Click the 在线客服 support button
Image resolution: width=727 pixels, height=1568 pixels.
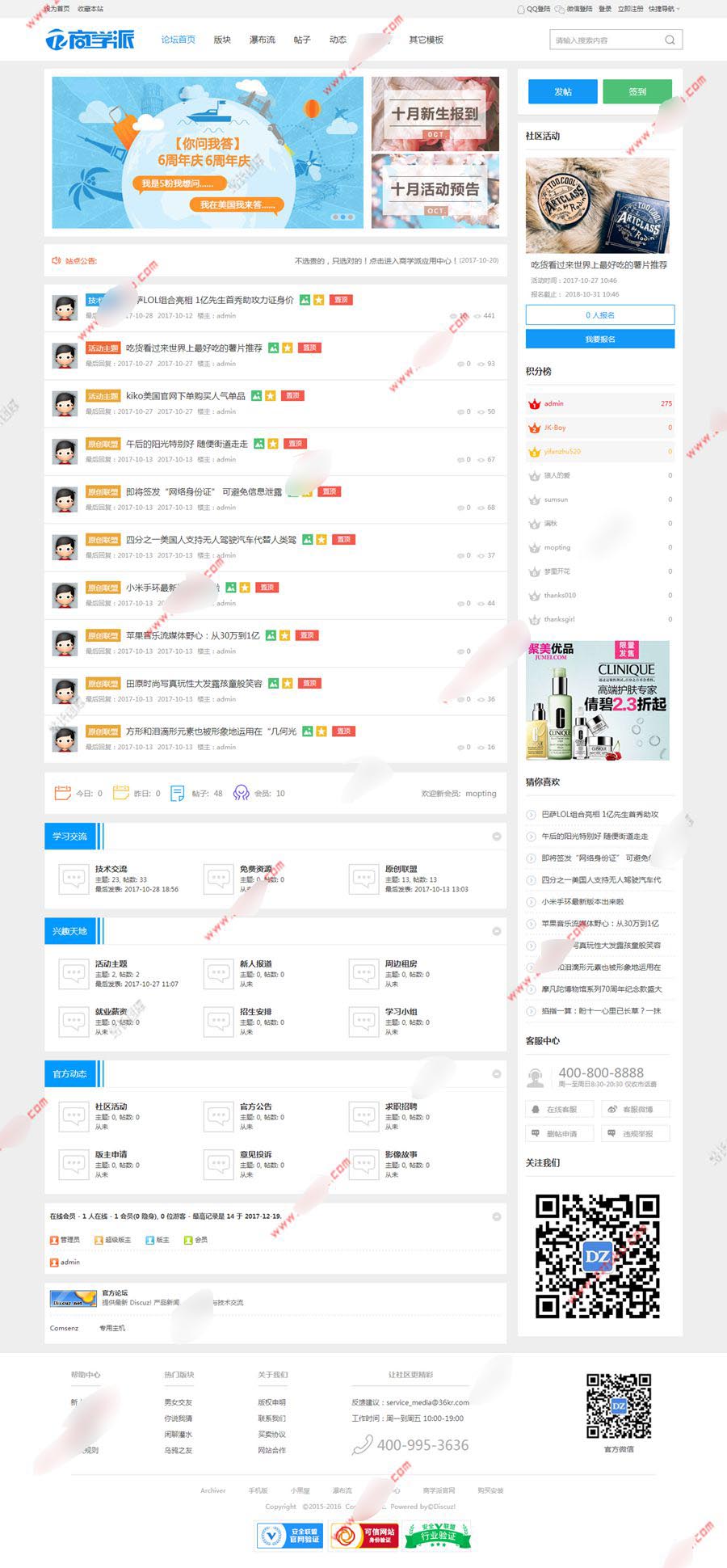coord(559,1109)
